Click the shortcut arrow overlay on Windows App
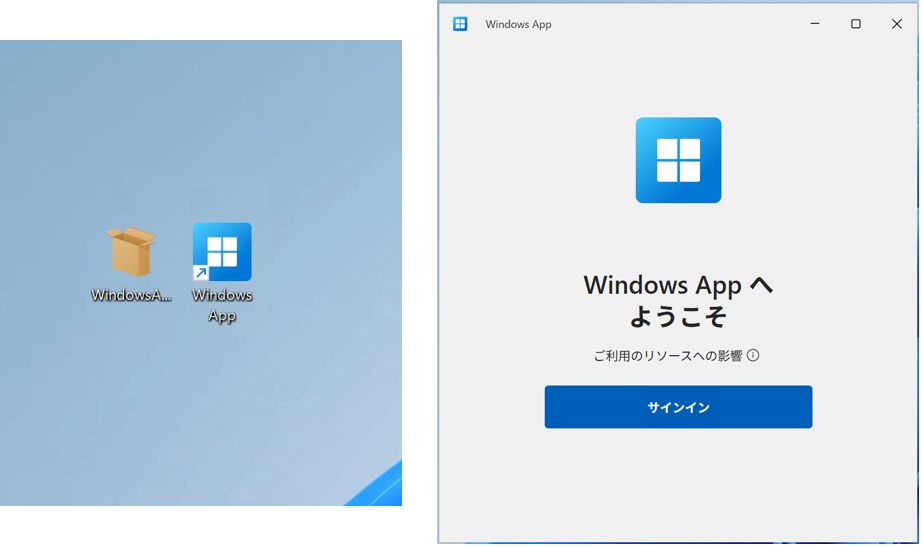 click(200, 273)
